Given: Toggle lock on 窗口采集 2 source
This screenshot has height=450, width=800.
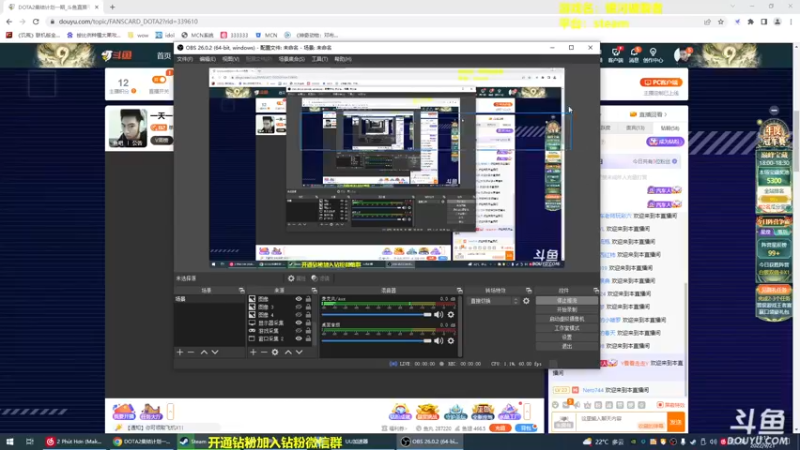Looking at the screenshot, I should pyautogui.click(x=308, y=338).
